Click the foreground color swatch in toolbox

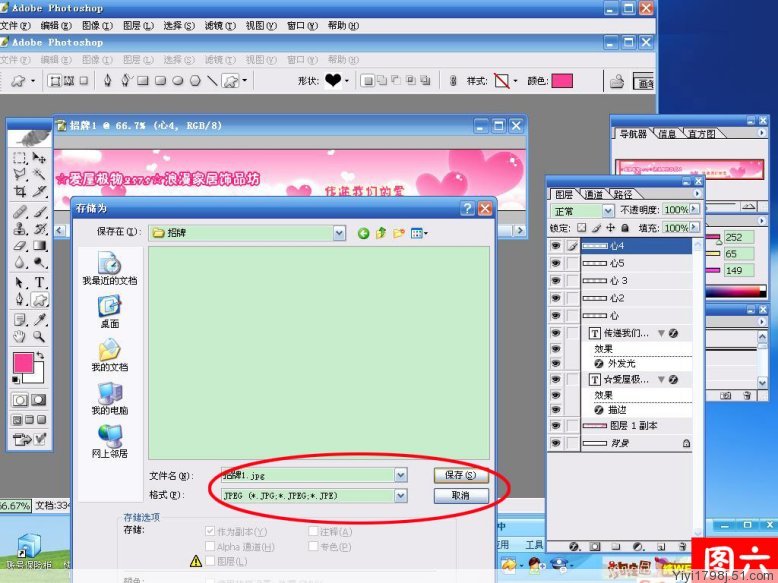pos(23,363)
